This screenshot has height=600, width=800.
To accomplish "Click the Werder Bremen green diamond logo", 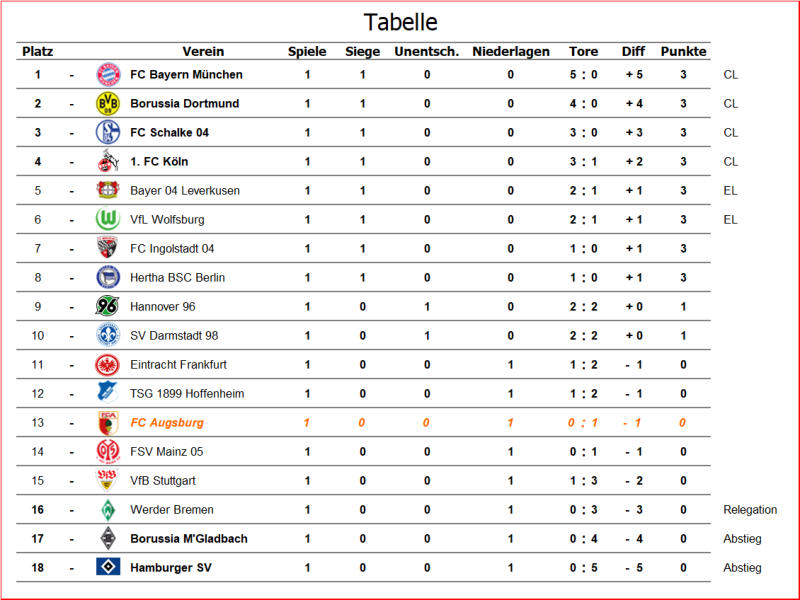I will click(108, 510).
